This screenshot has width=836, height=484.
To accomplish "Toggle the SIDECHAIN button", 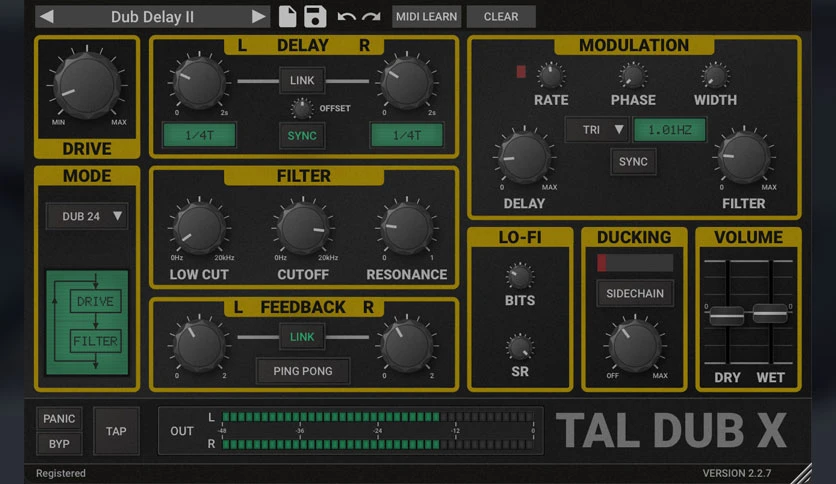I will pos(635,294).
